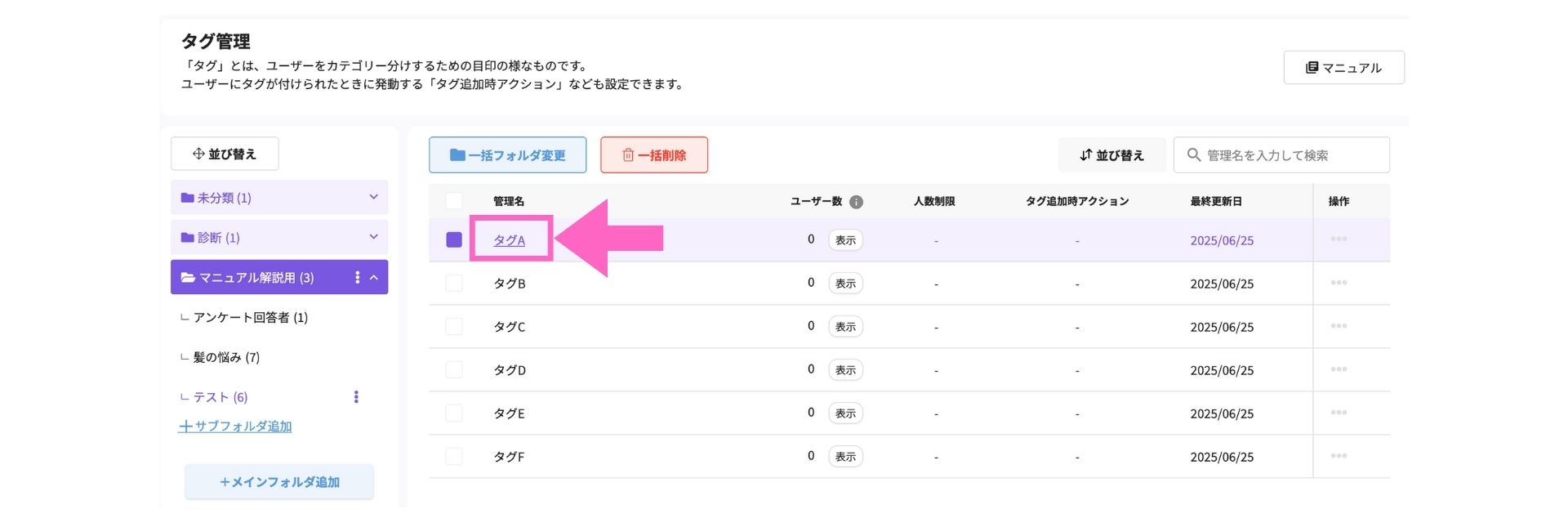Check the タグE row checkbox
1568x523 pixels.
[x=454, y=413]
